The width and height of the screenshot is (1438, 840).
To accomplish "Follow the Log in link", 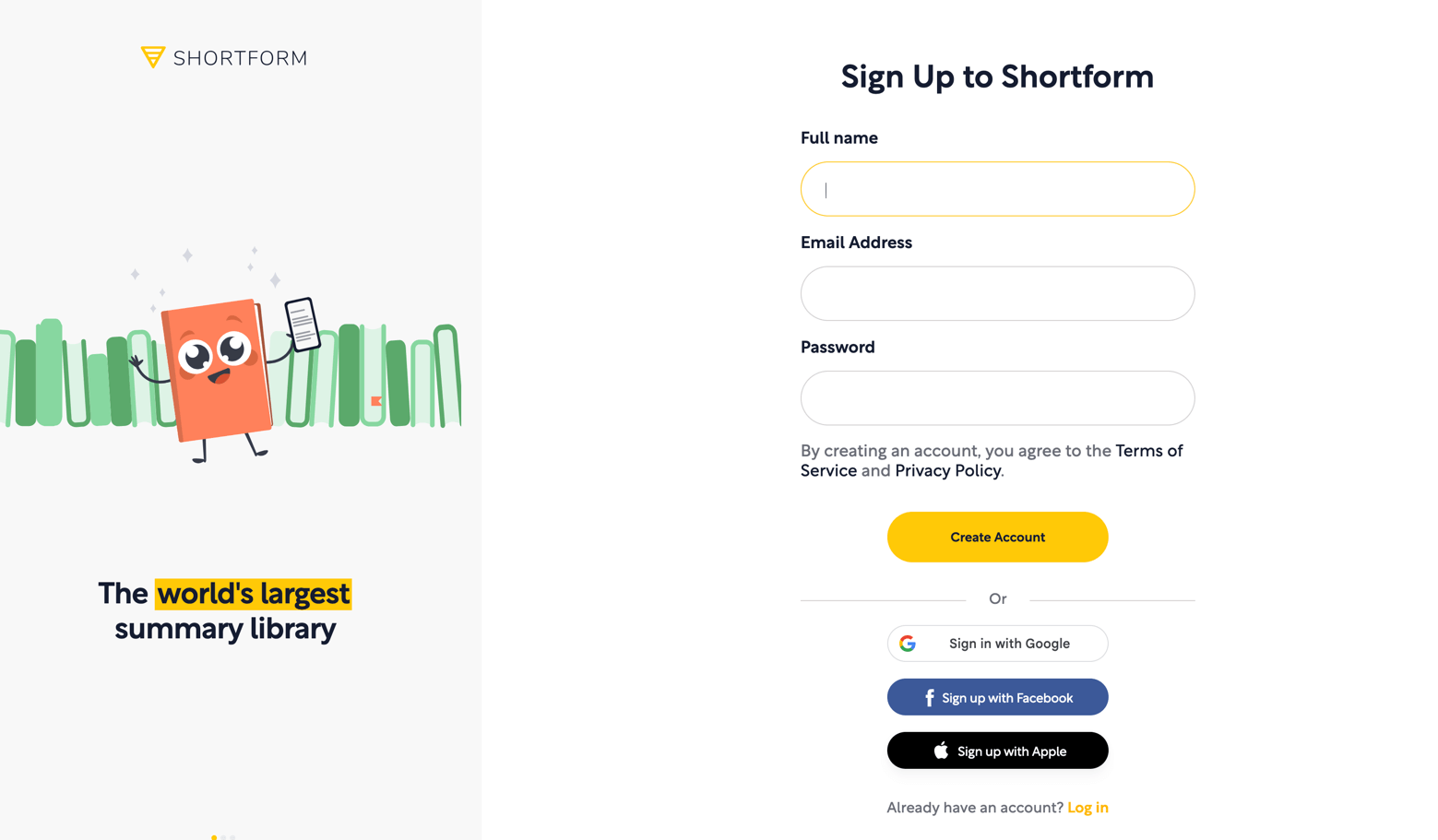I will coord(1087,808).
